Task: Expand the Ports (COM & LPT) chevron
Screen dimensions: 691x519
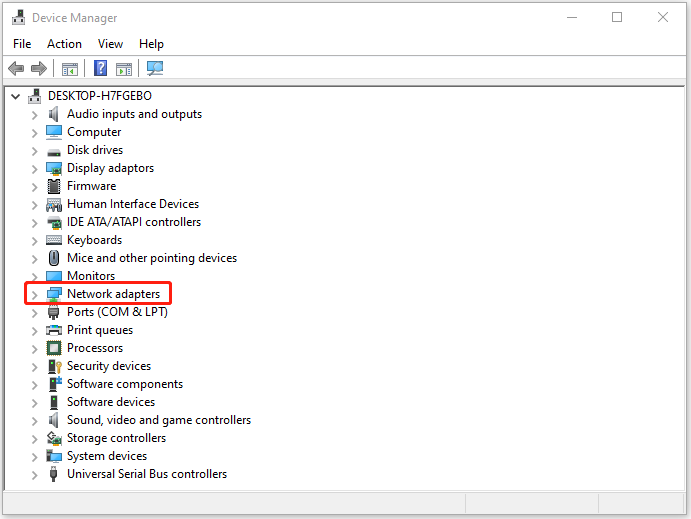Action: (x=34, y=313)
